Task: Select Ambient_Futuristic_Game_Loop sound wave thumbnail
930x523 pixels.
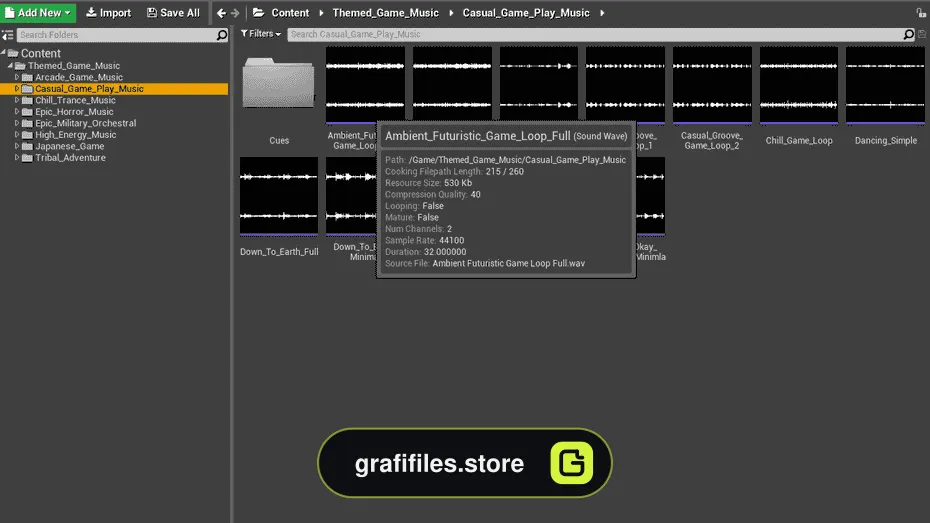Action: tap(365, 85)
